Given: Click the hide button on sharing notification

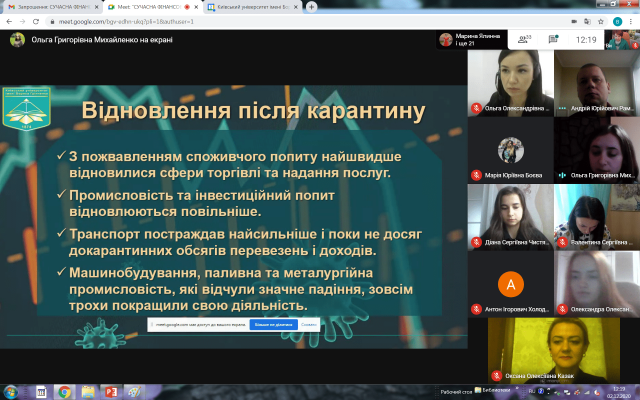Looking at the screenshot, I should pos(307,325).
